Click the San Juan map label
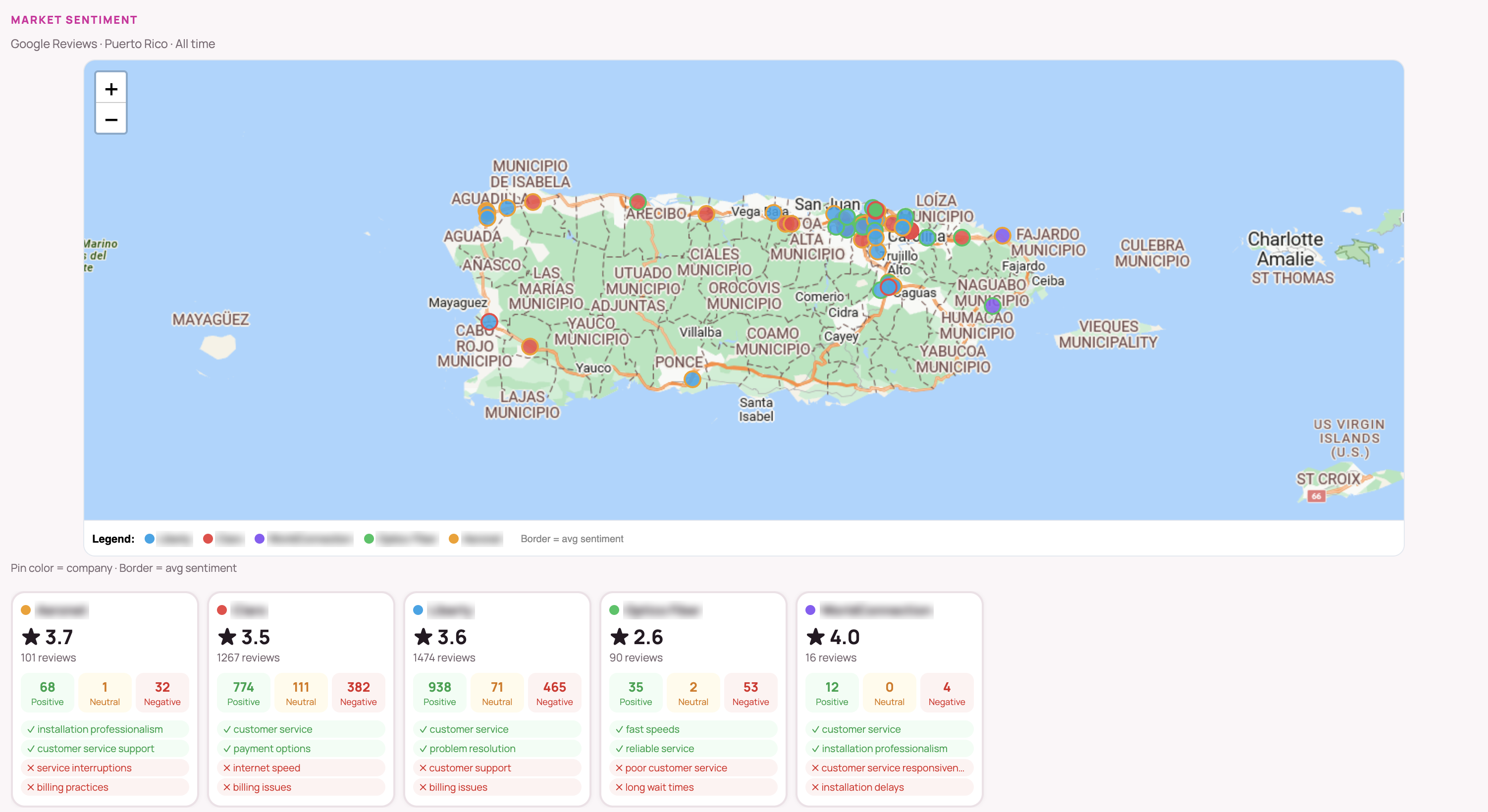Screen dimensions: 1488x812 tap(827, 204)
